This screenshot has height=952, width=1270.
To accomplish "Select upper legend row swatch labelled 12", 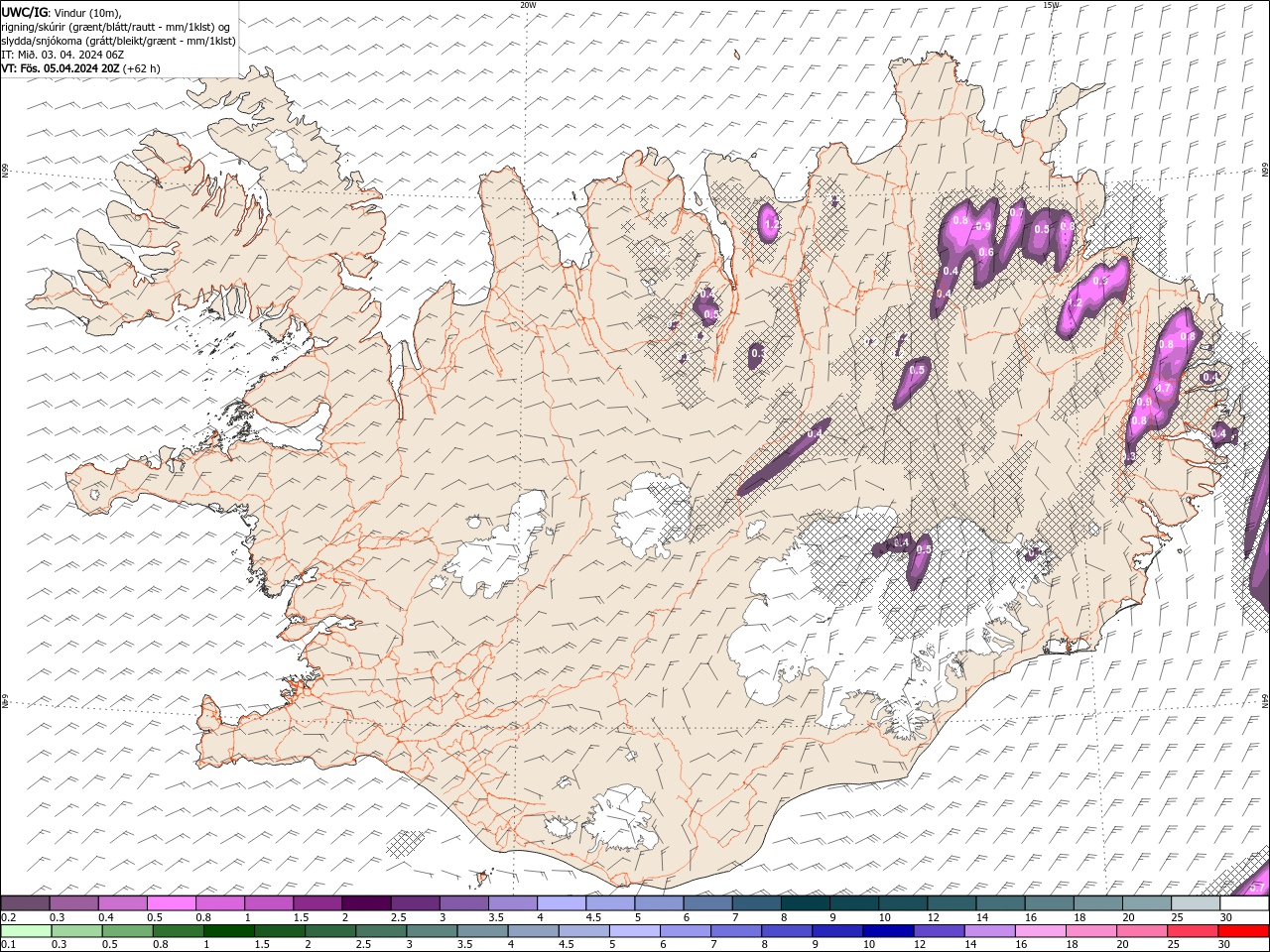I will click(952, 903).
